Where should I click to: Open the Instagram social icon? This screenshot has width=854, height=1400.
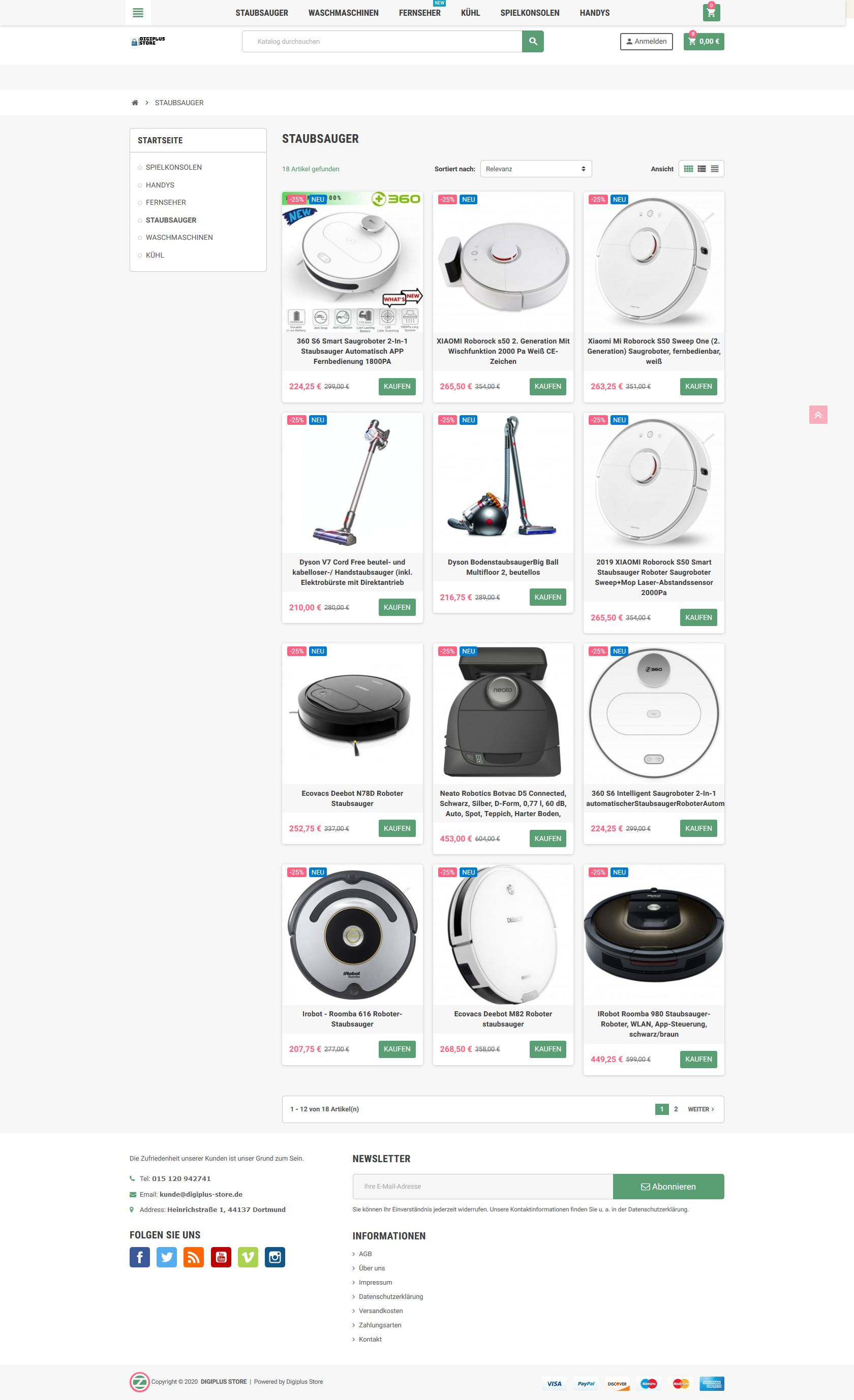[x=275, y=1257]
